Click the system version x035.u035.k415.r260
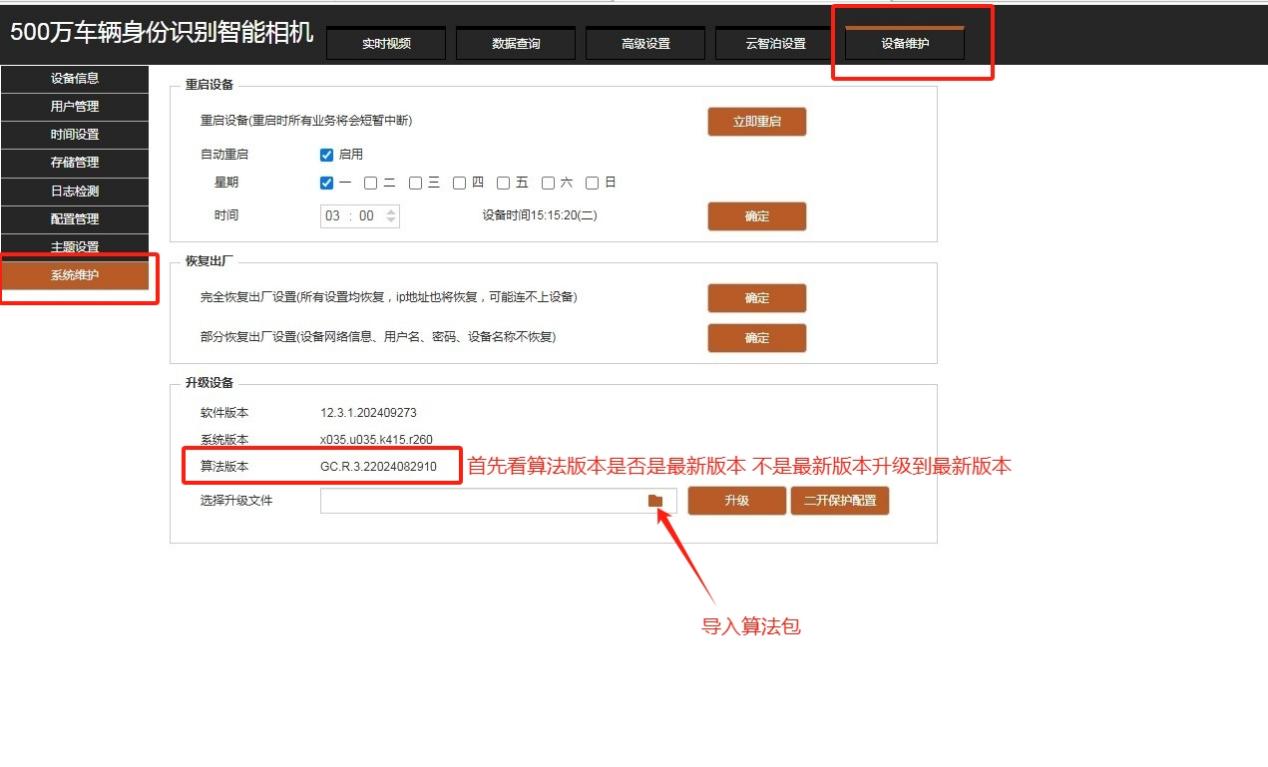Viewport: 1268px width, 767px height. (376, 440)
